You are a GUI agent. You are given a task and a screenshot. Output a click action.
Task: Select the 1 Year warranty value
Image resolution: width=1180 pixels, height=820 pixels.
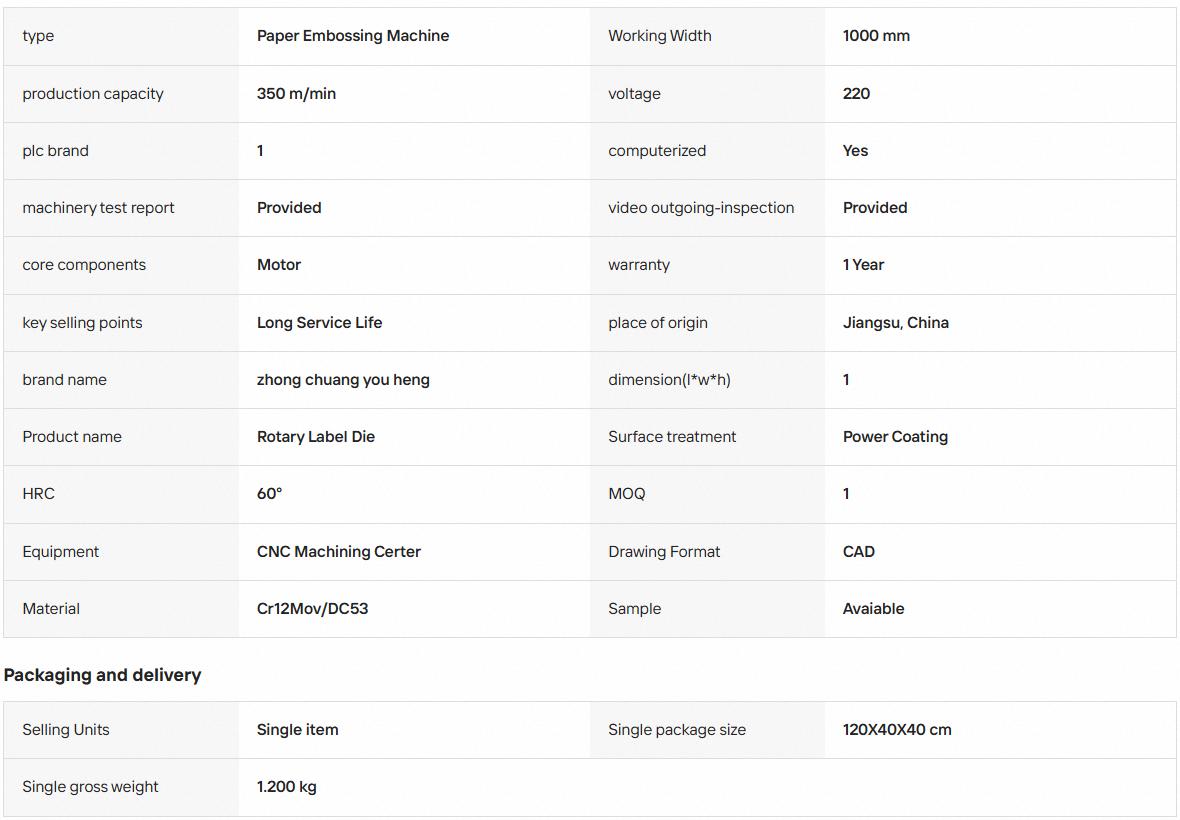coord(863,265)
